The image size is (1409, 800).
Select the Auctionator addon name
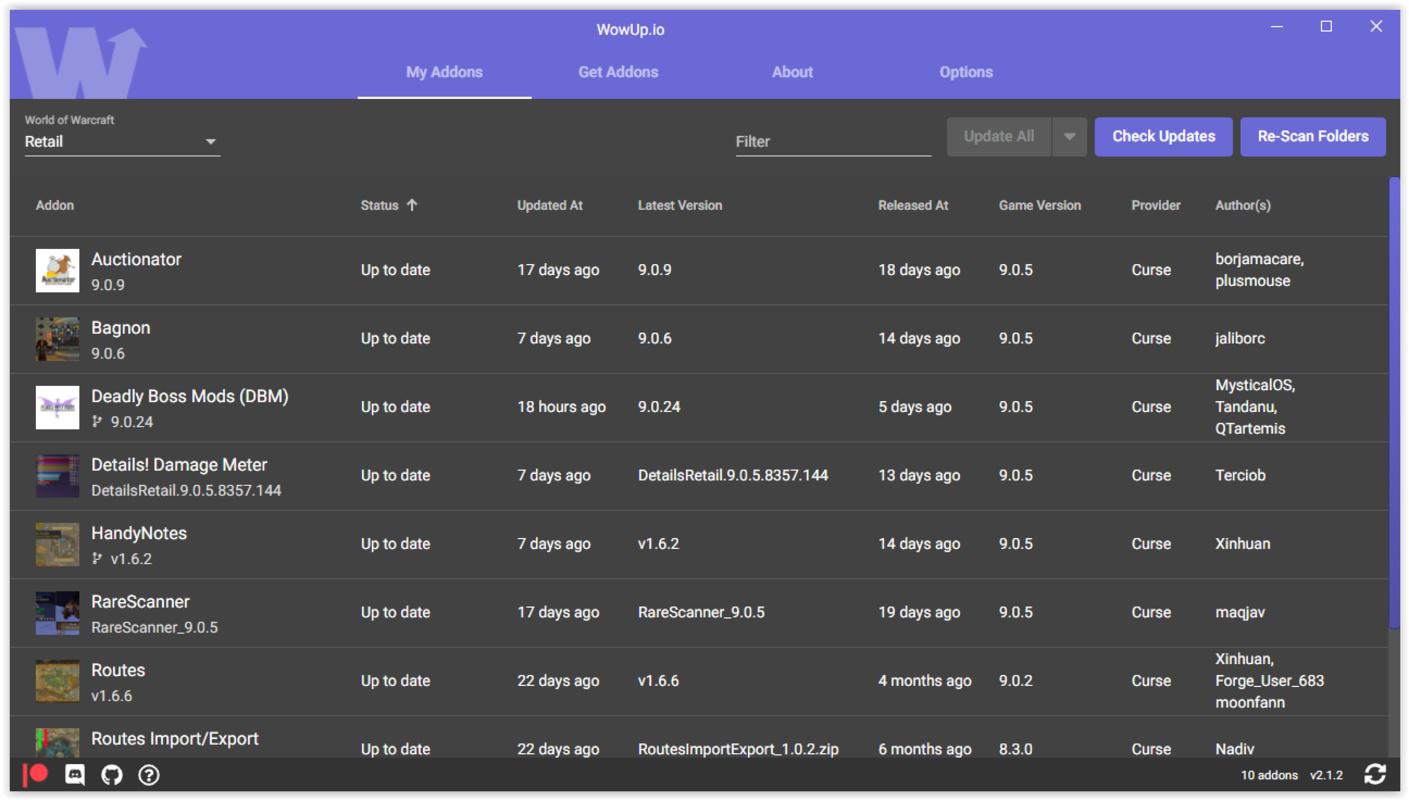tap(136, 259)
